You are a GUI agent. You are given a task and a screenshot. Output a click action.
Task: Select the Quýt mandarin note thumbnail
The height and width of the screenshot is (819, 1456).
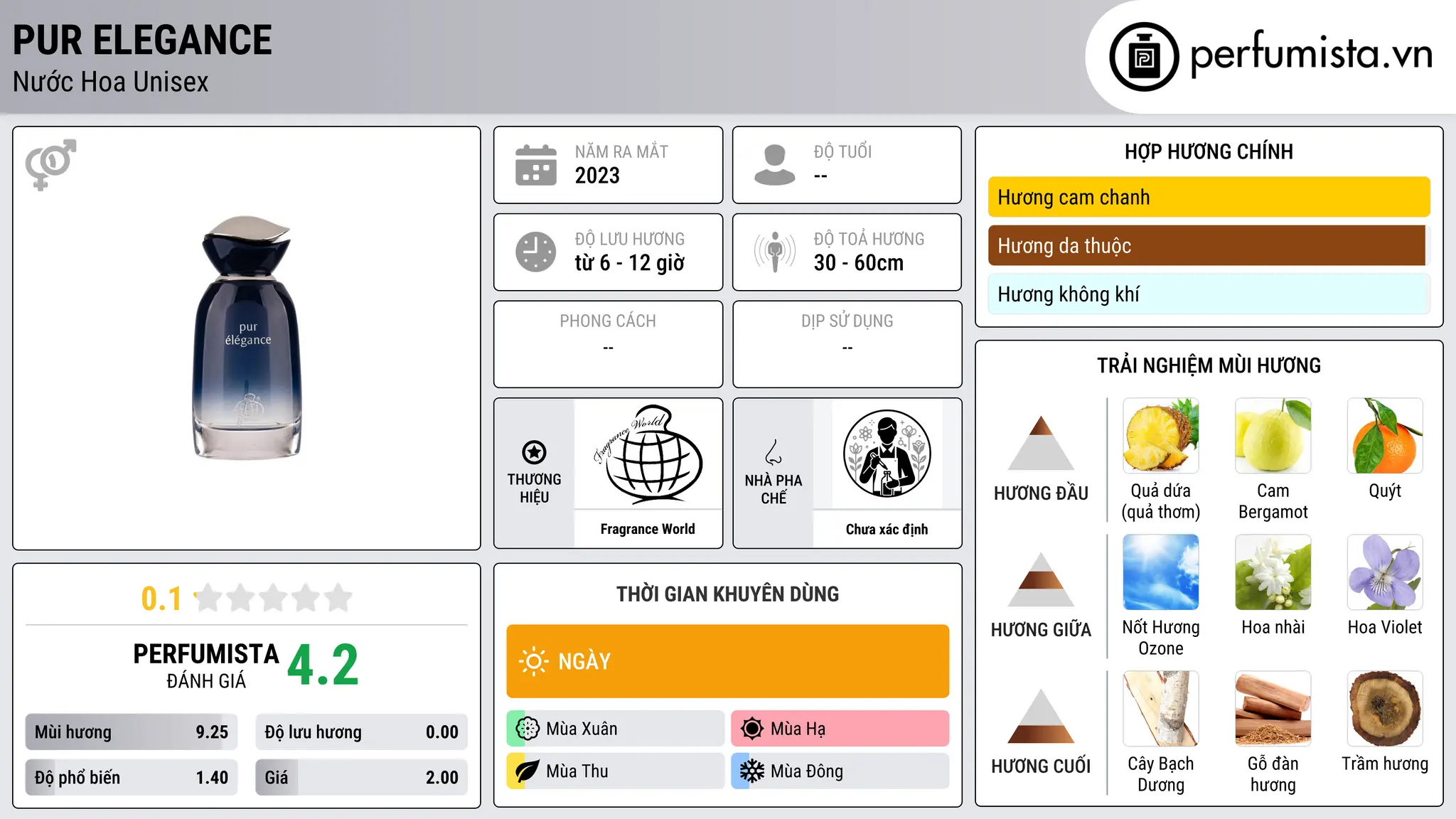1385,436
